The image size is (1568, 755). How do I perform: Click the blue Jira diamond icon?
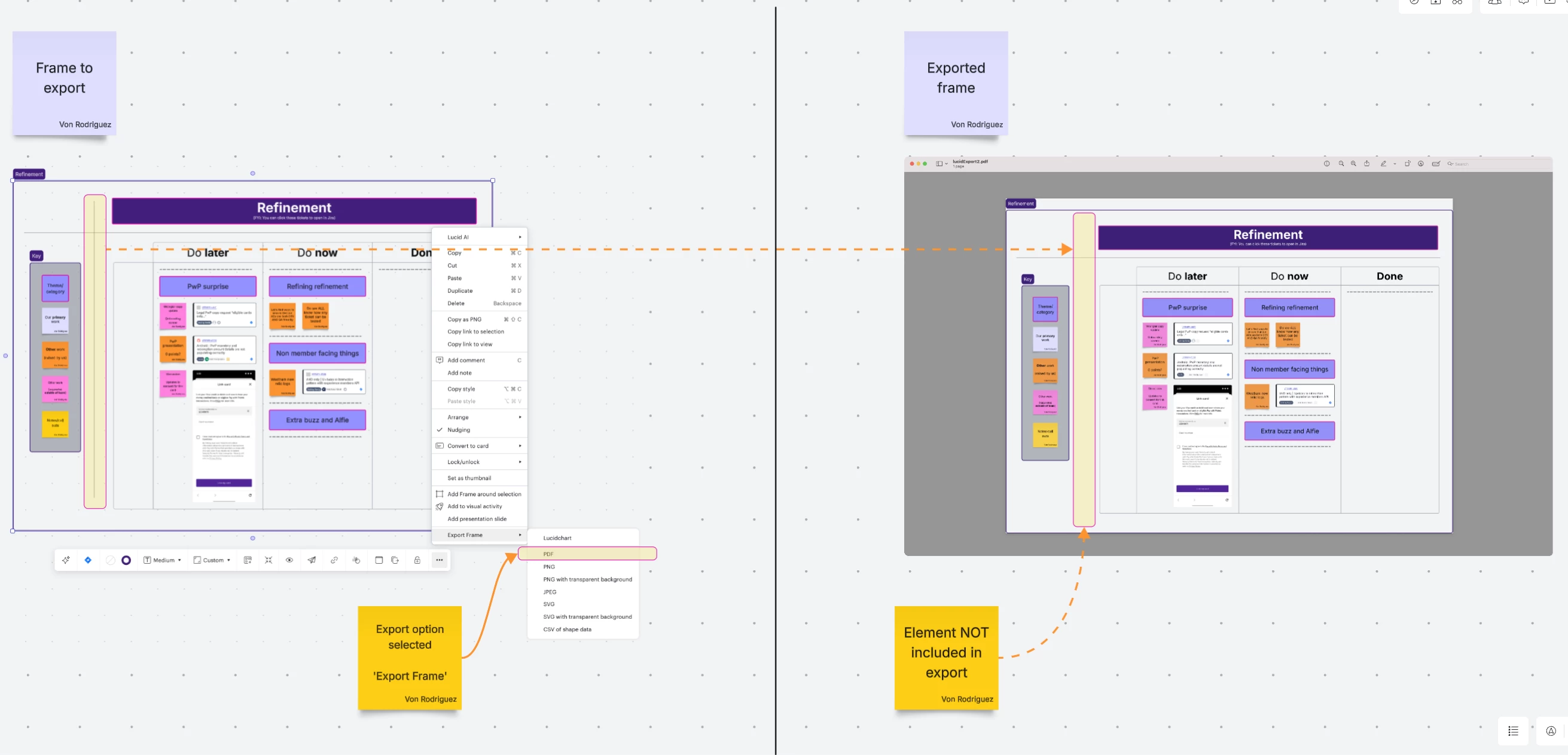point(89,560)
